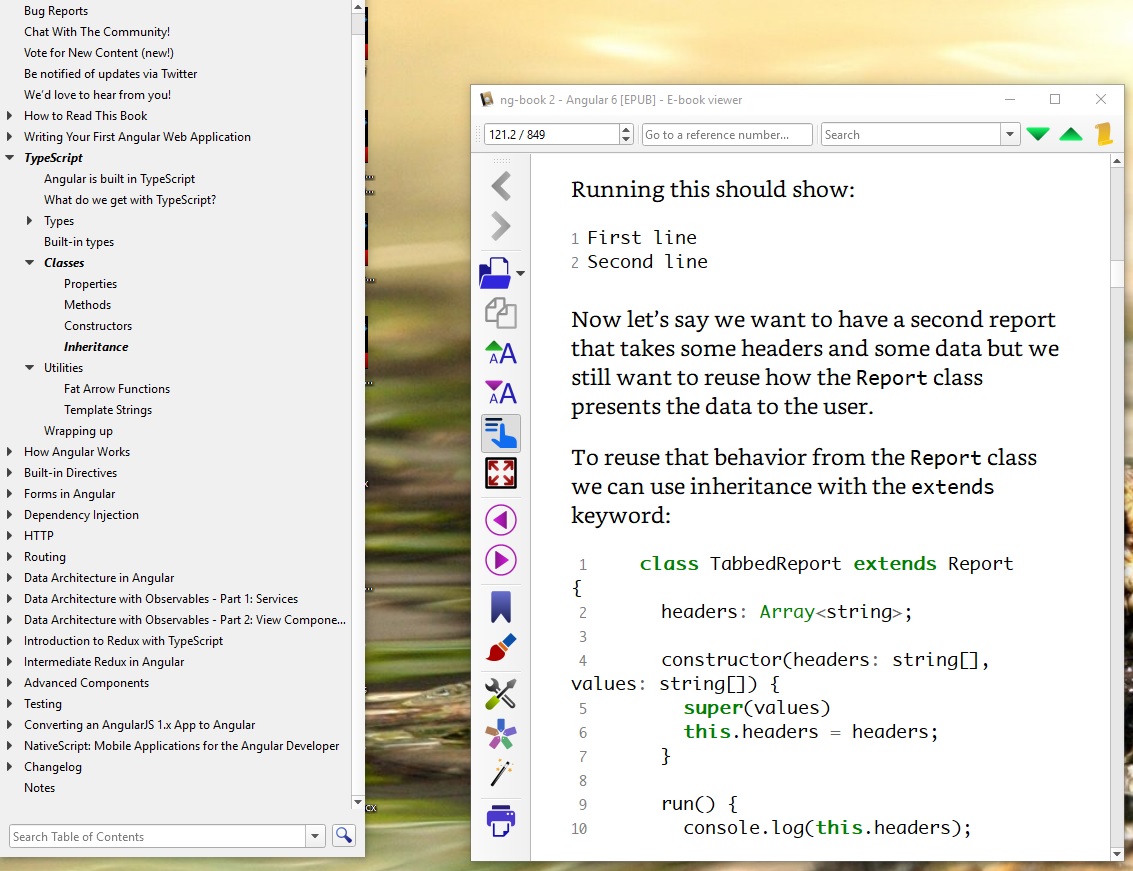Open Wrapping up entry
Screen dimensions: 1133x871
tap(78, 430)
